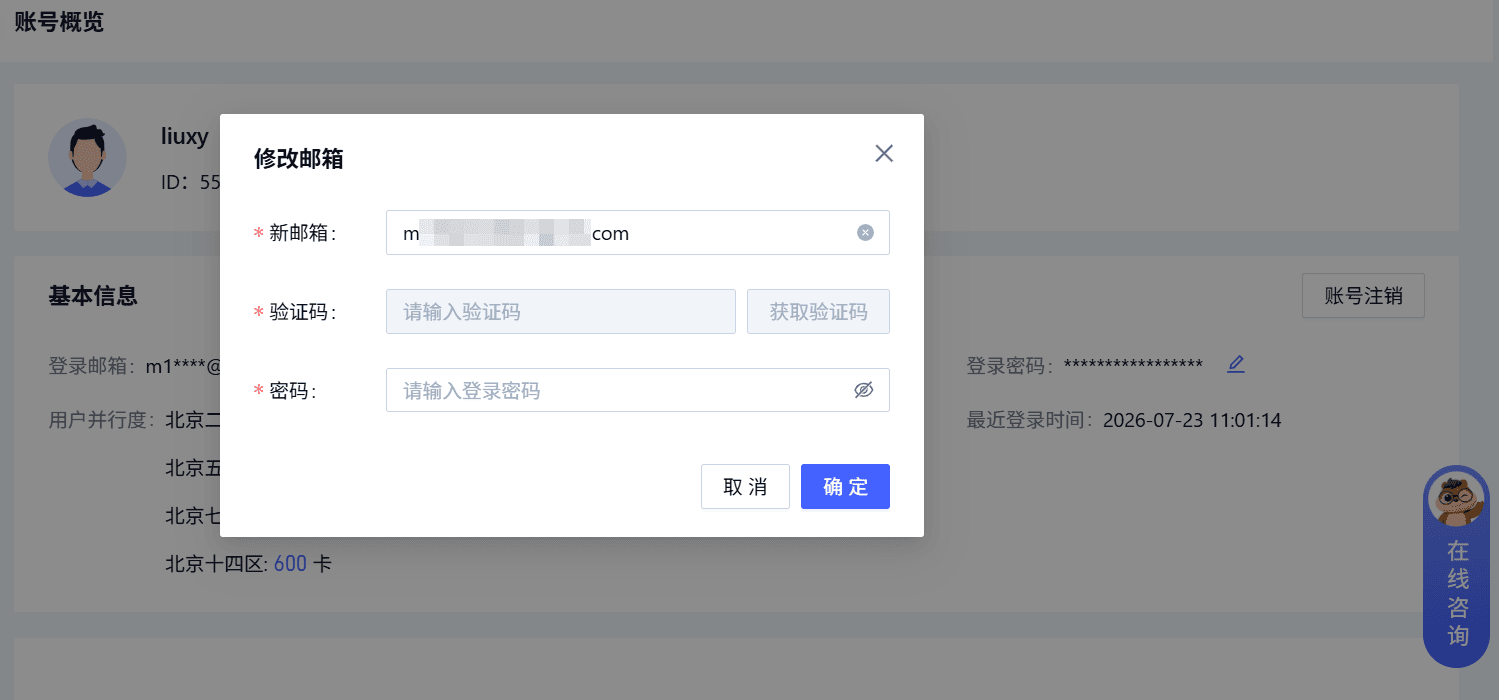Click the 账号注销 button

[1363, 296]
